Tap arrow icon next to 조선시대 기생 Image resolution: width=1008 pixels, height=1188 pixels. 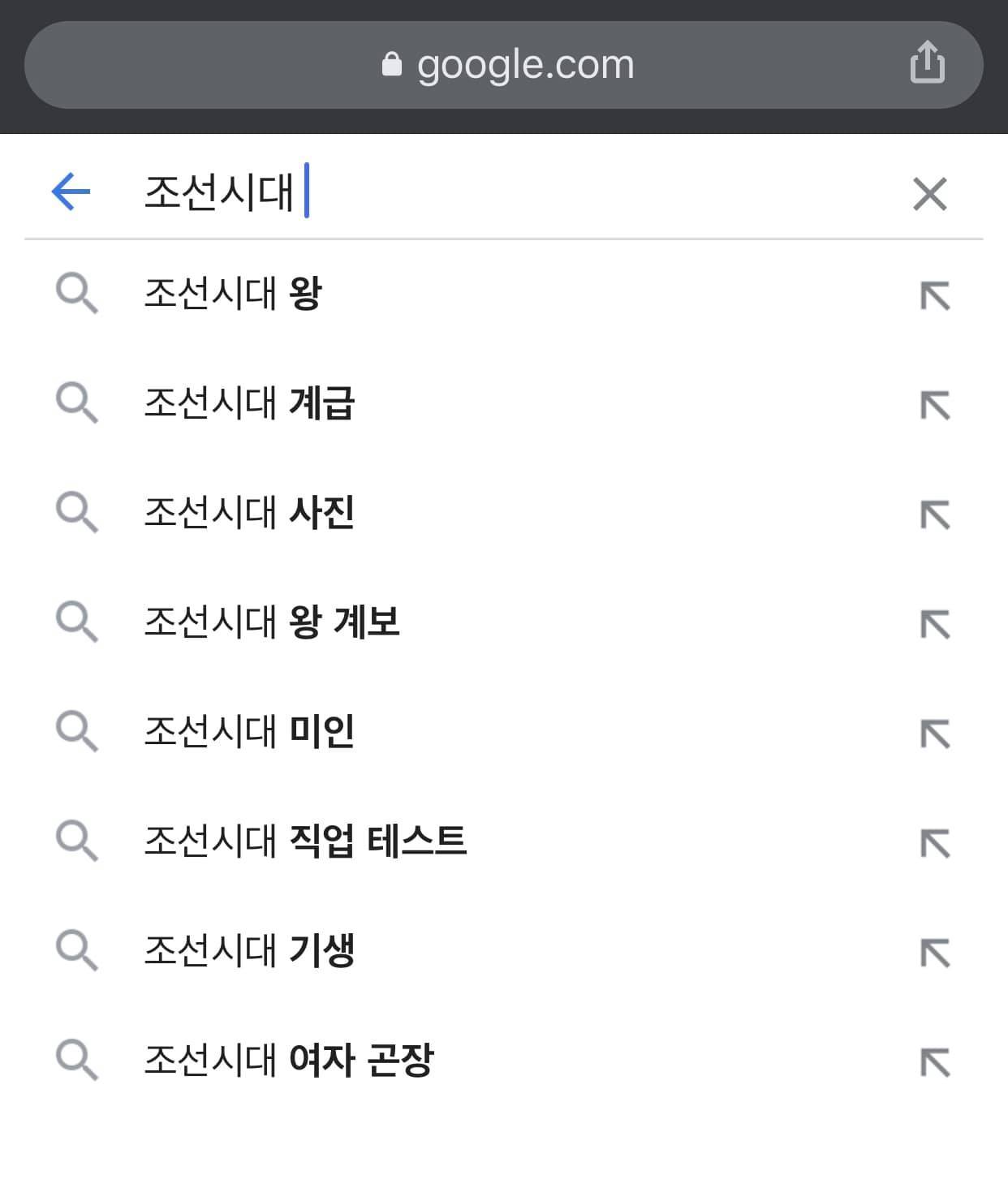coord(934,953)
